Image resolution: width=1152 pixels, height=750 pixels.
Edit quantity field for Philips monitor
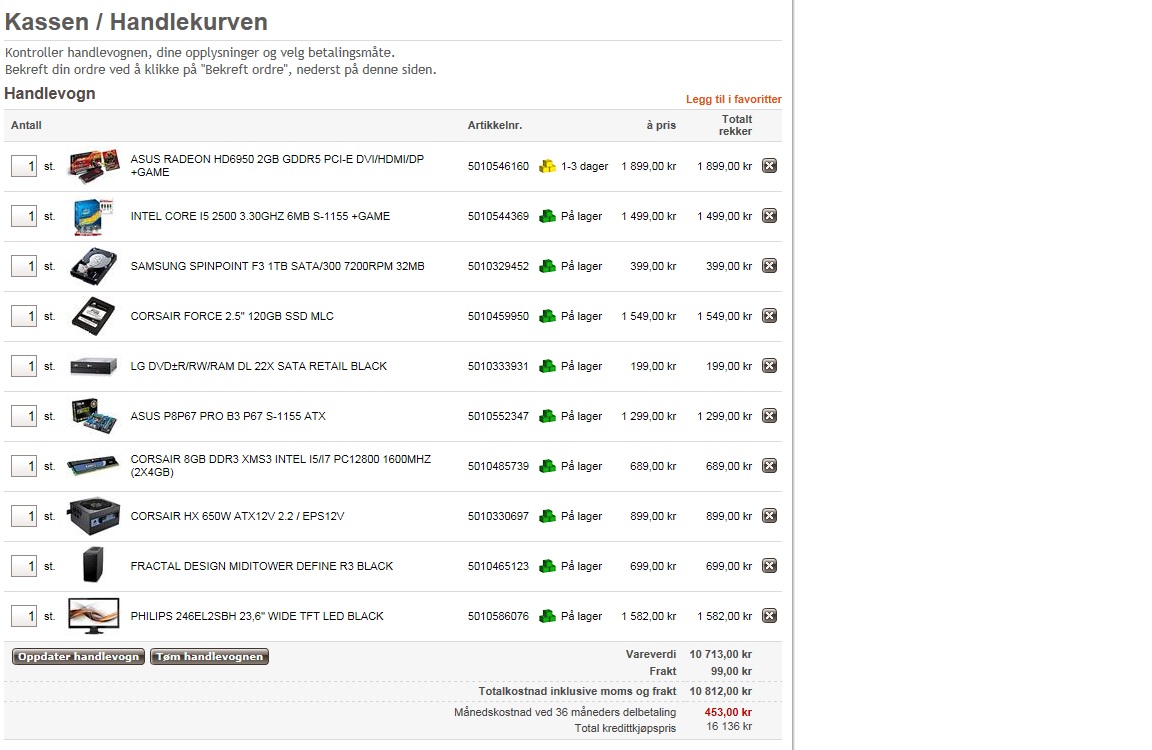coord(24,616)
